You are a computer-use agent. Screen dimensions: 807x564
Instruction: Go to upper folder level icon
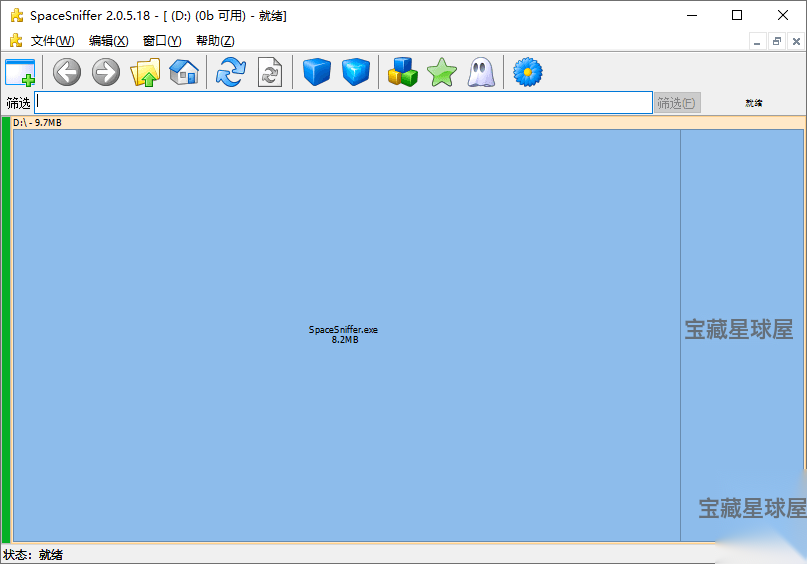tap(145, 72)
